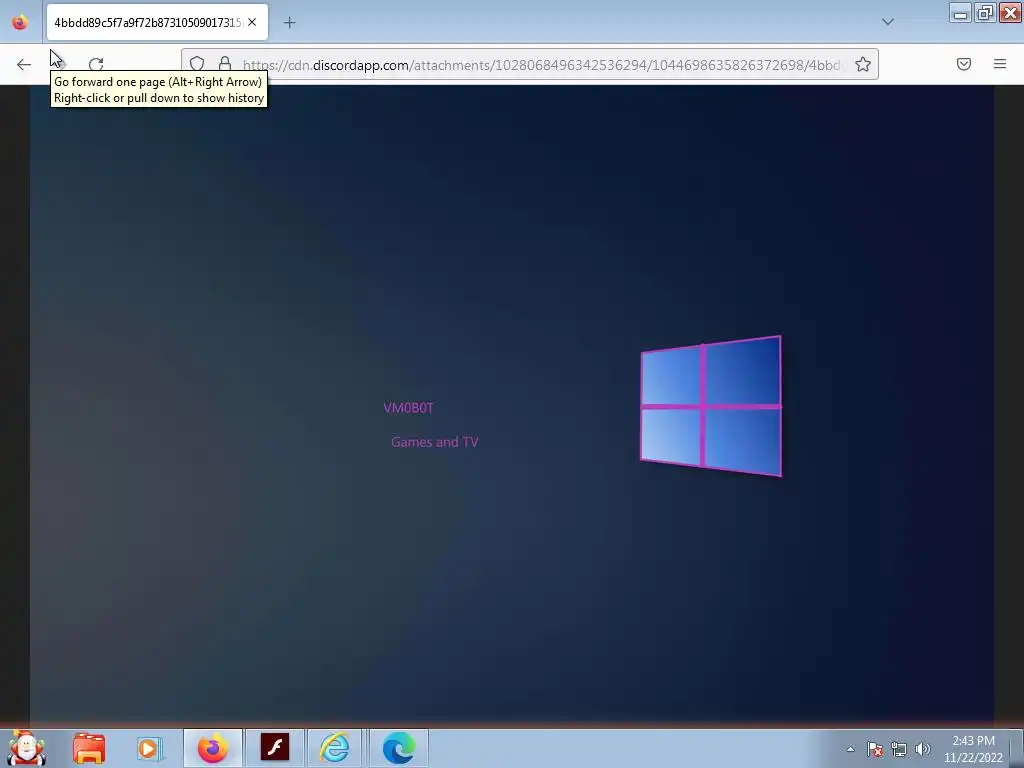Open the clock showing 2:43 PM
Viewport: 1024px width, 768px height.
point(973,749)
